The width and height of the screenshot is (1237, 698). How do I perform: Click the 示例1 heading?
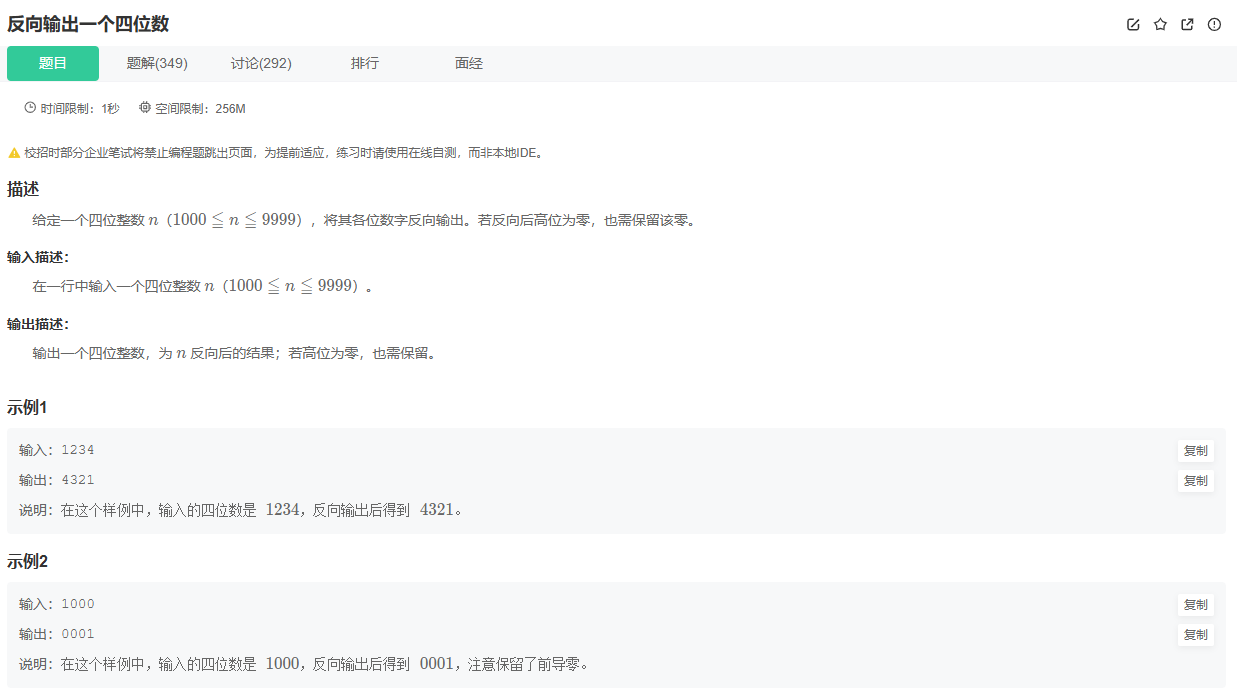[x=27, y=407]
